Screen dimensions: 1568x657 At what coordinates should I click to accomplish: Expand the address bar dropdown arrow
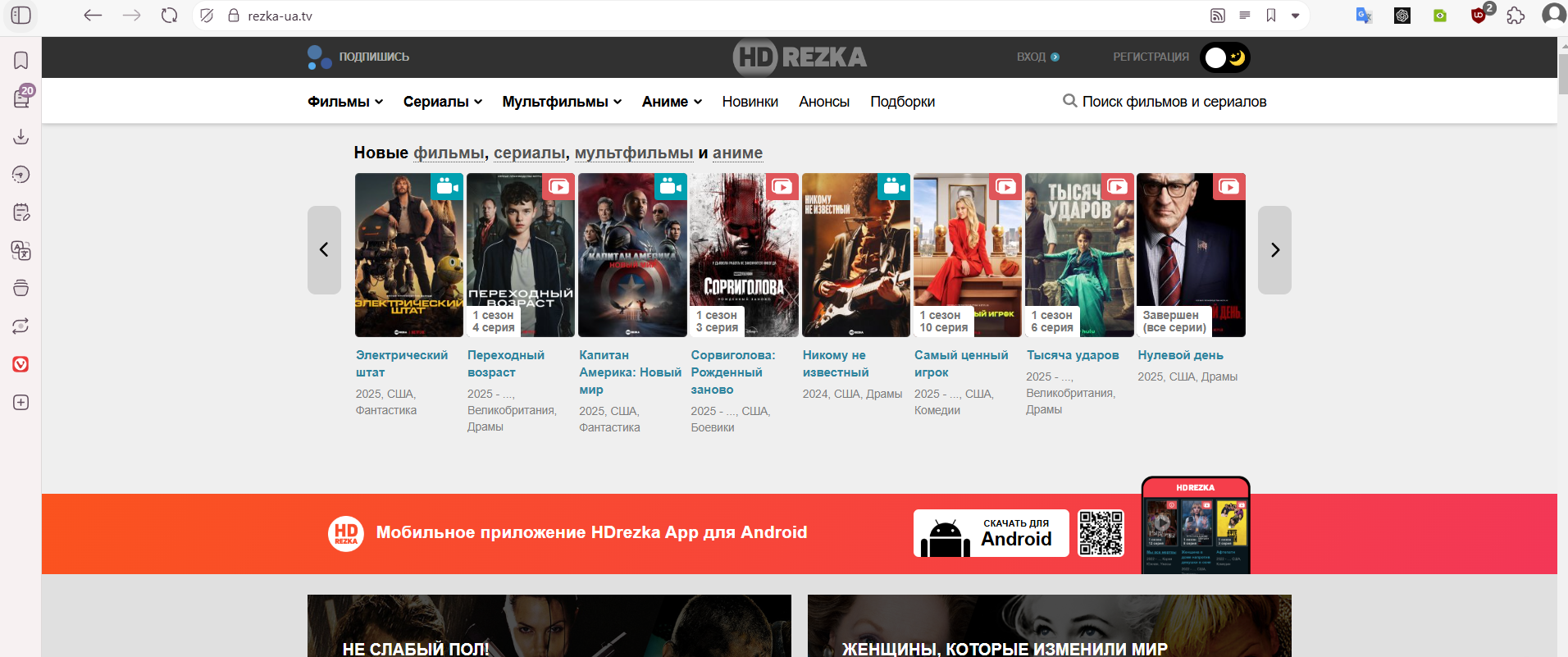[x=1296, y=16]
